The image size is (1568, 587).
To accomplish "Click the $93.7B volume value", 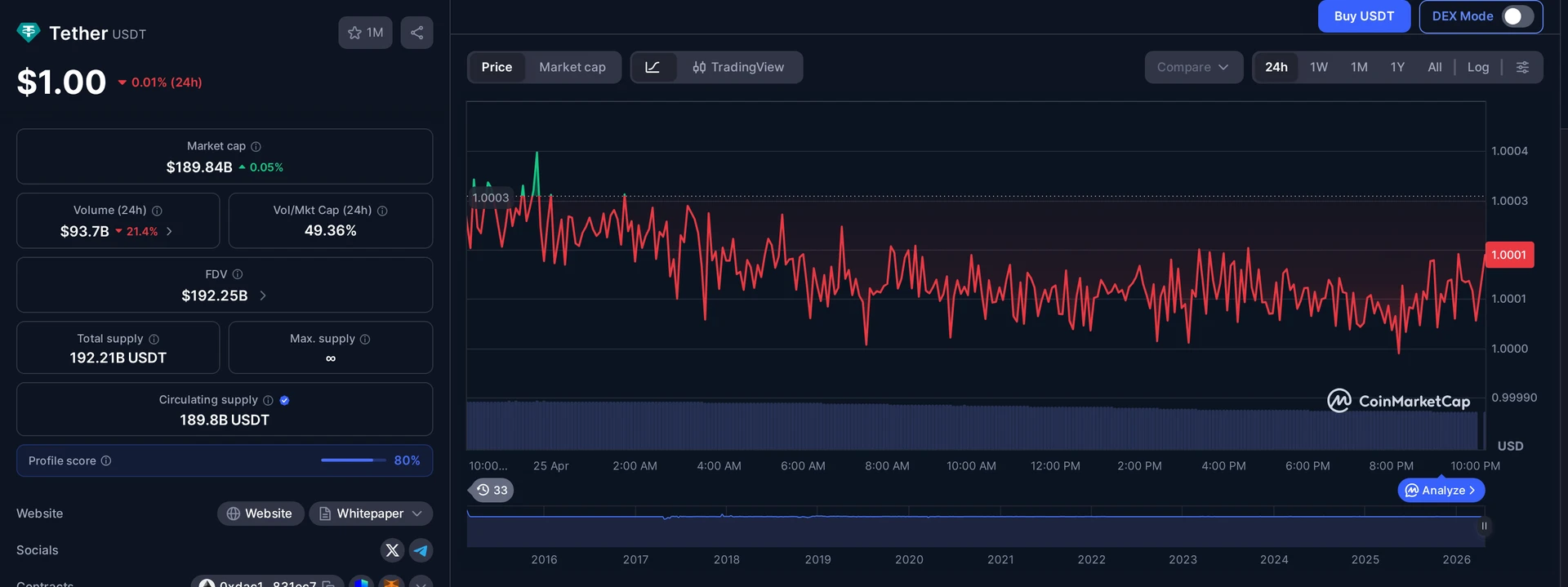I will pos(84,232).
